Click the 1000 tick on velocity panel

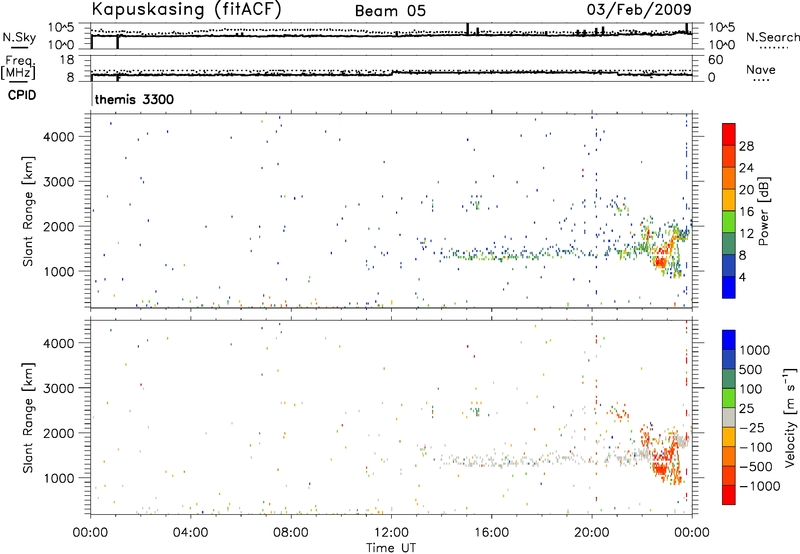(x=59, y=478)
